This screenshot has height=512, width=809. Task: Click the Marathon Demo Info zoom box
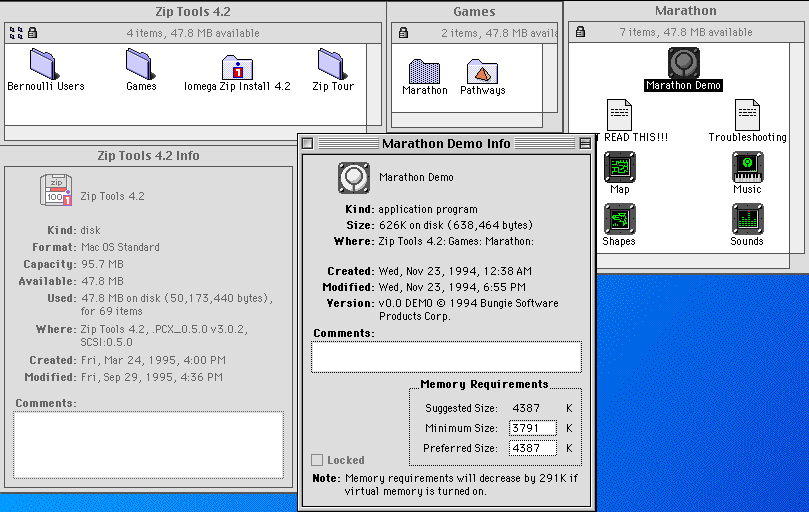click(x=585, y=144)
